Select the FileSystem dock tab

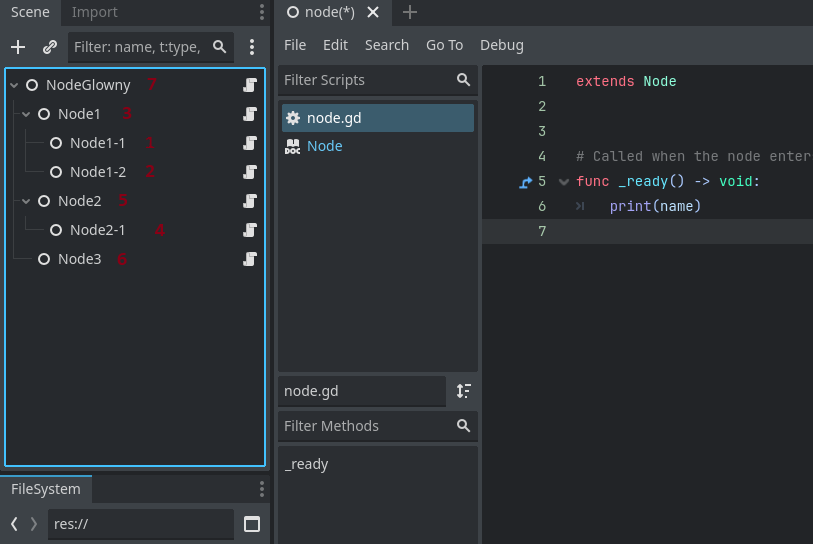(46, 489)
